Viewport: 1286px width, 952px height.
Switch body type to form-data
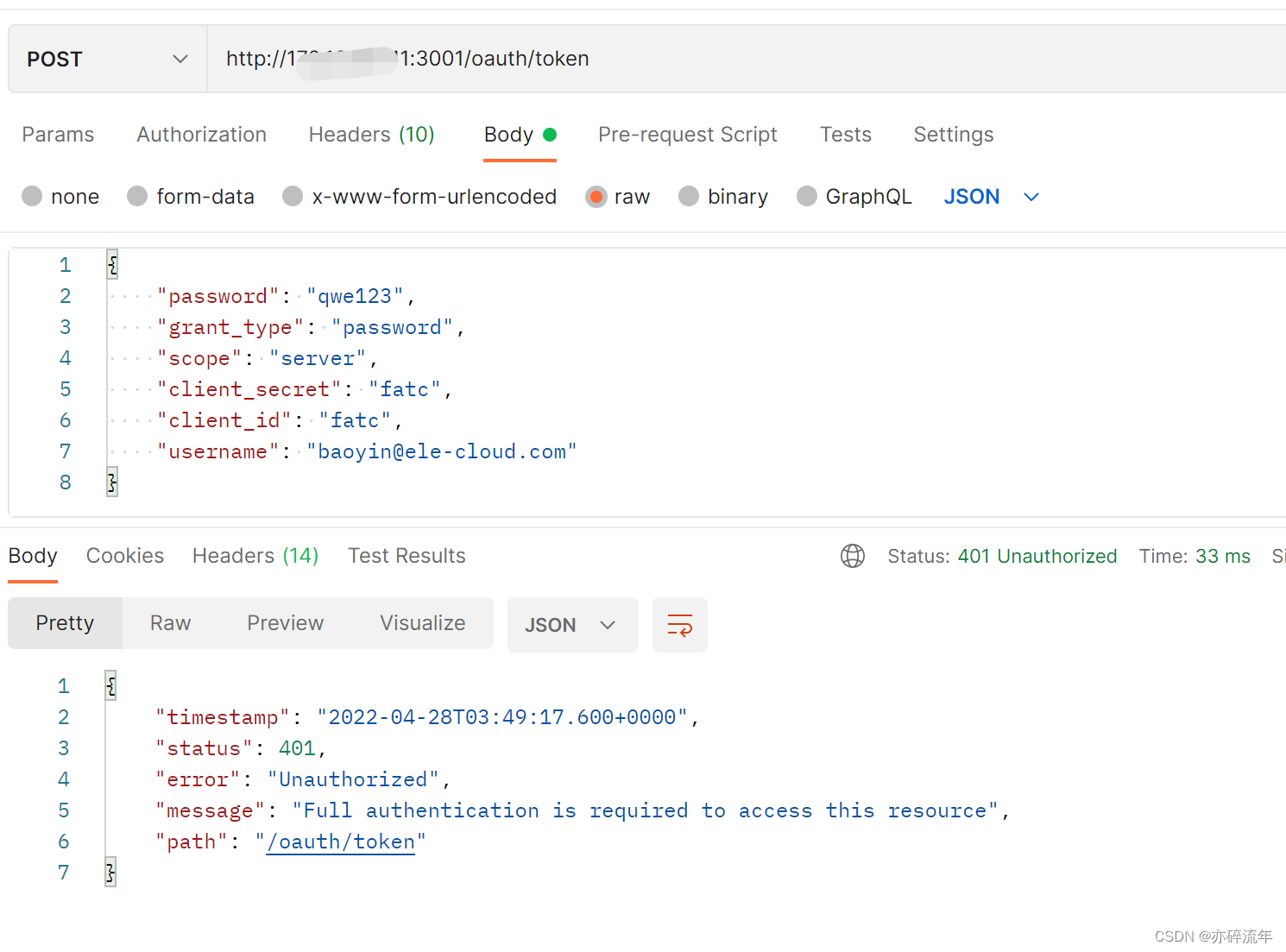tap(137, 197)
